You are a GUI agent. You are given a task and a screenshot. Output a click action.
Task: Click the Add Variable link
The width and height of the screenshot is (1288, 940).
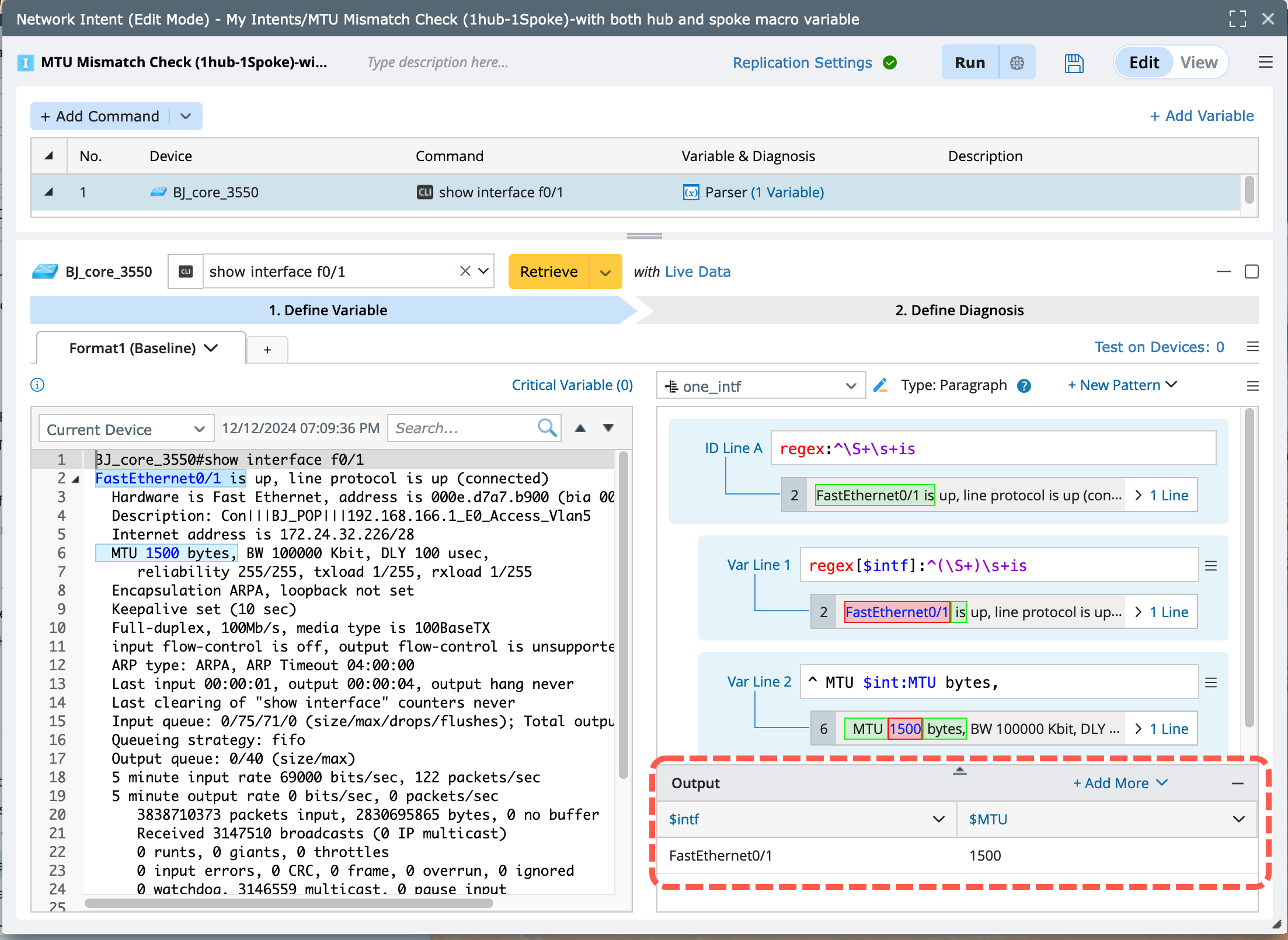[1202, 116]
